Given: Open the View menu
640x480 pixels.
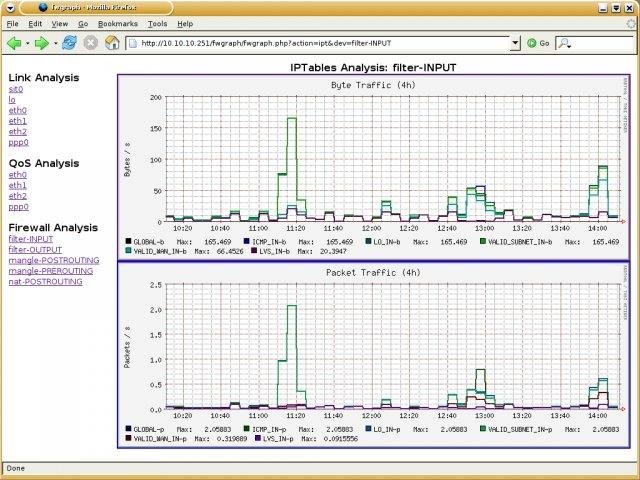Looking at the screenshot, I should [x=60, y=24].
